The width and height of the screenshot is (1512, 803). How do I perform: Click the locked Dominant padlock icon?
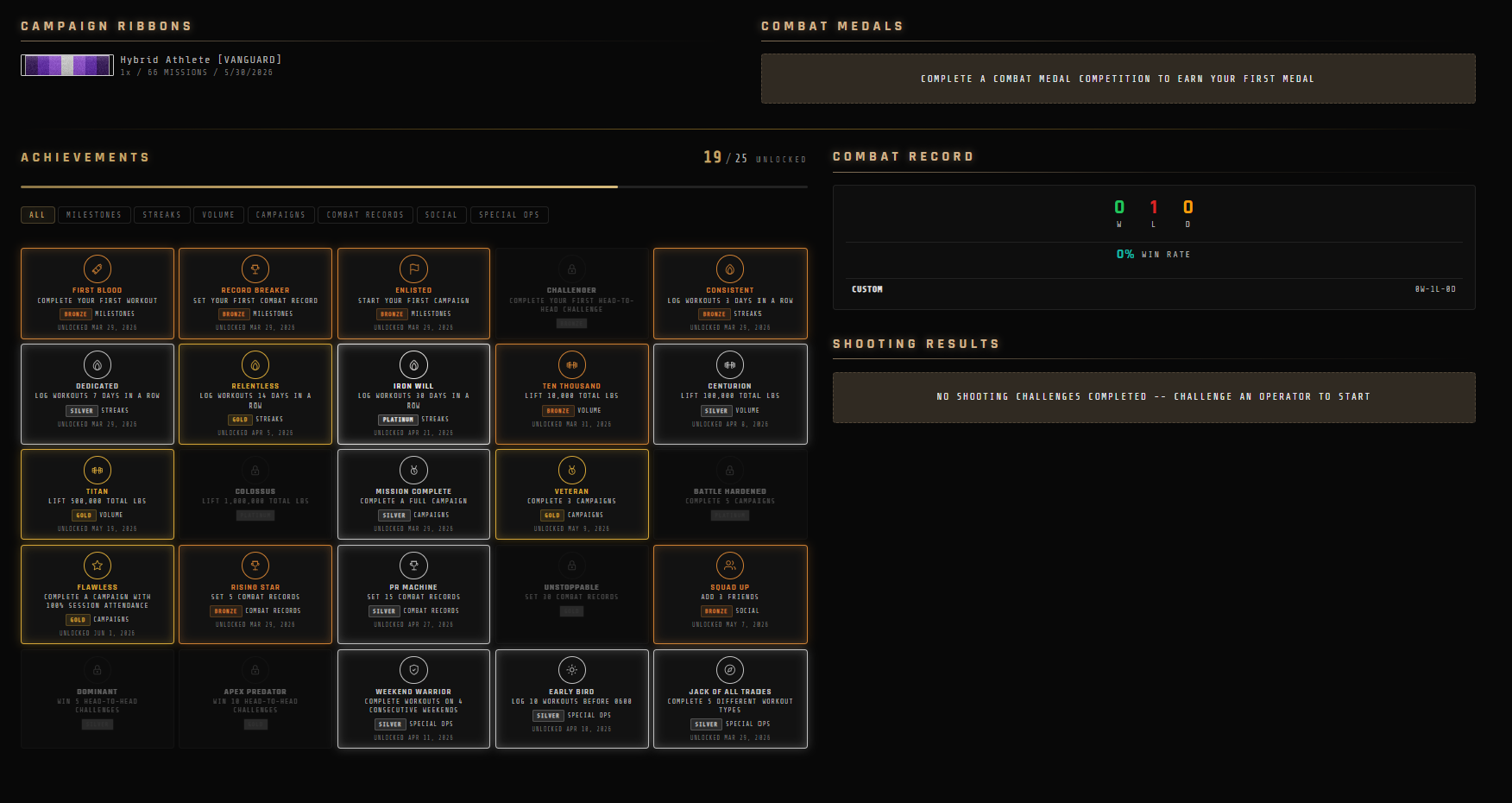point(98,670)
